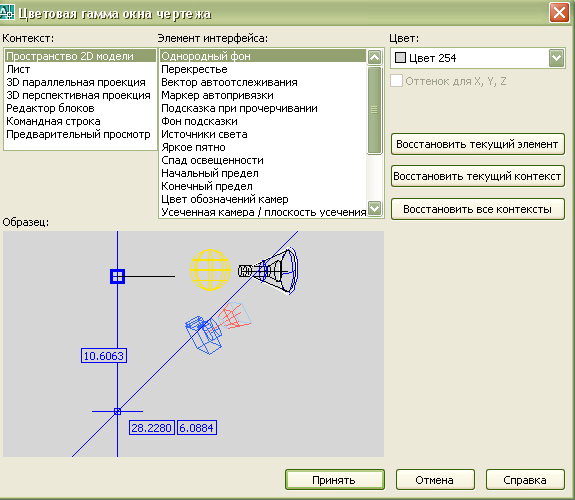This screenshot has height=500, width=575.
Task: Toggle Оттенок для X, Y, Z checkbox
Action: [396, 81]
